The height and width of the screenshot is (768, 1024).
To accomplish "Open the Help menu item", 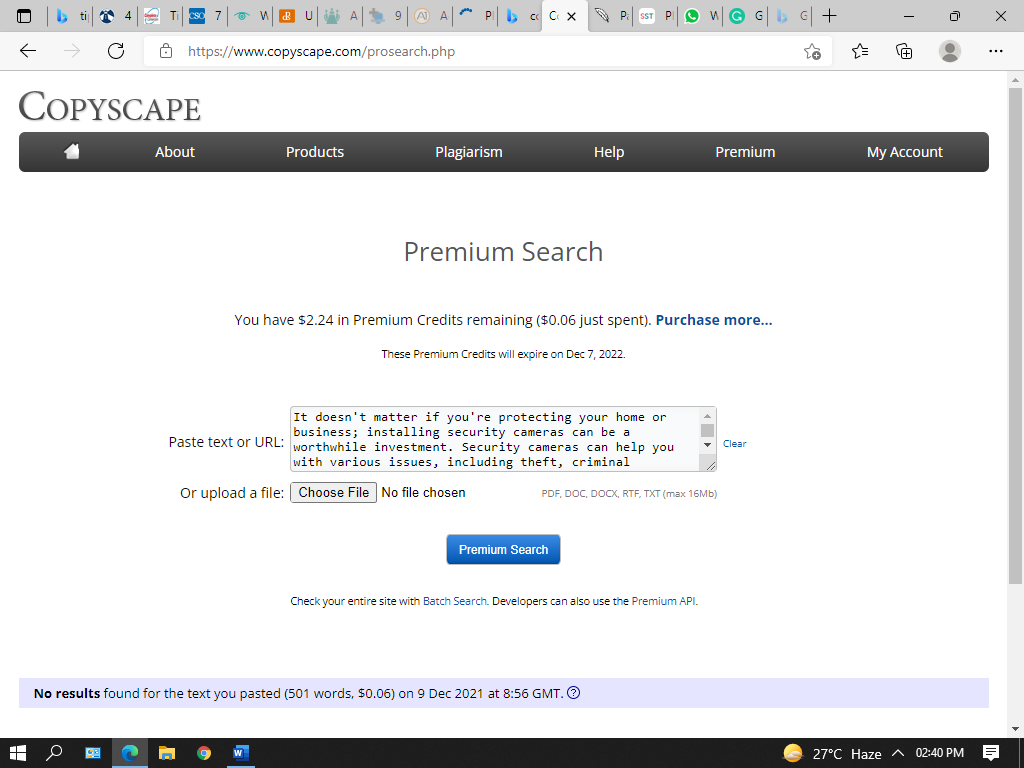I will coord(609,152).
